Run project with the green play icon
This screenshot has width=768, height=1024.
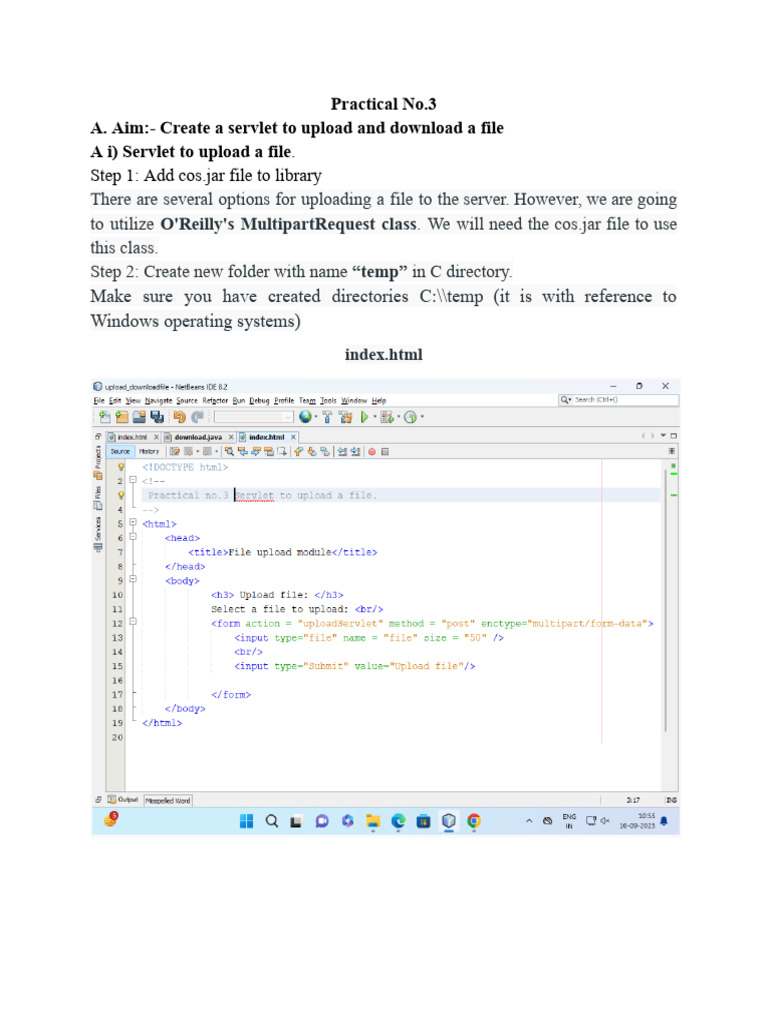(364, 417)
